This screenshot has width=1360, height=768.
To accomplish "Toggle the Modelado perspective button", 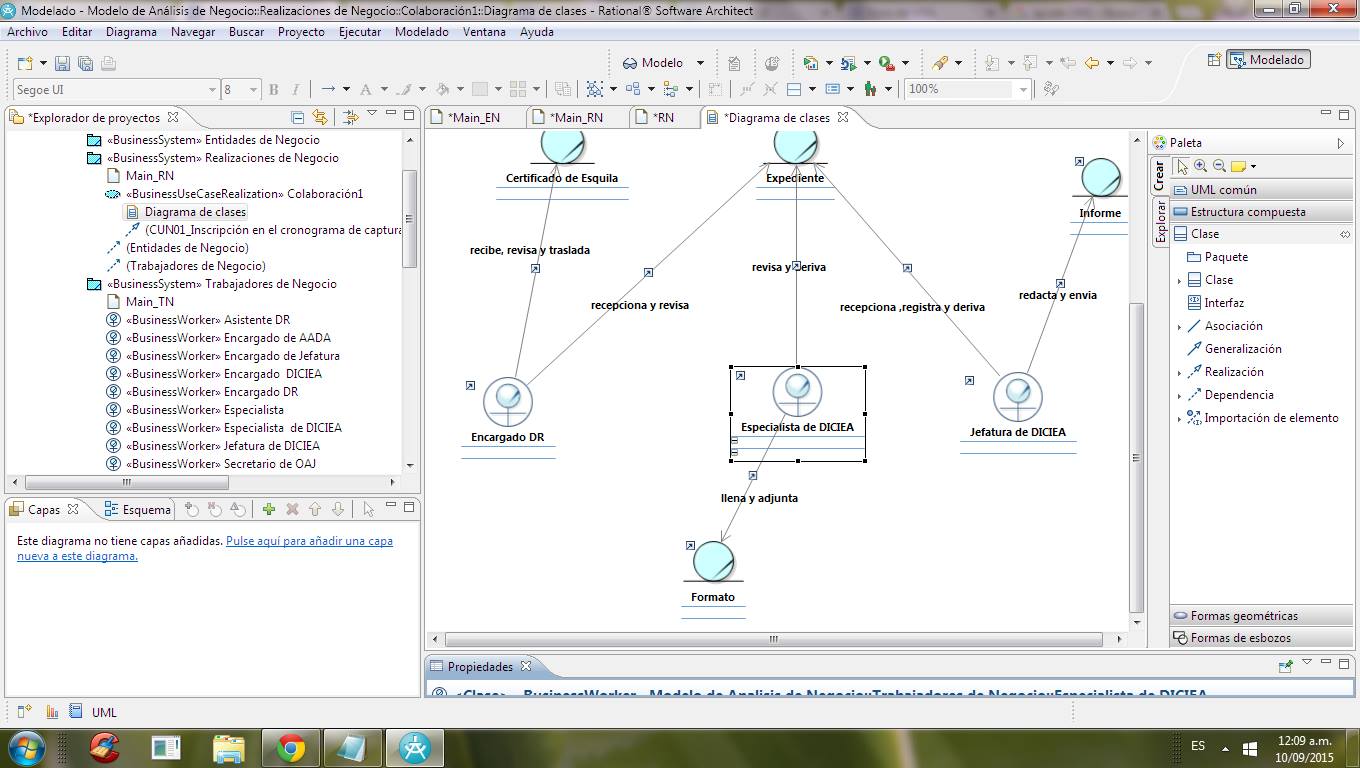I will 1268,60.
